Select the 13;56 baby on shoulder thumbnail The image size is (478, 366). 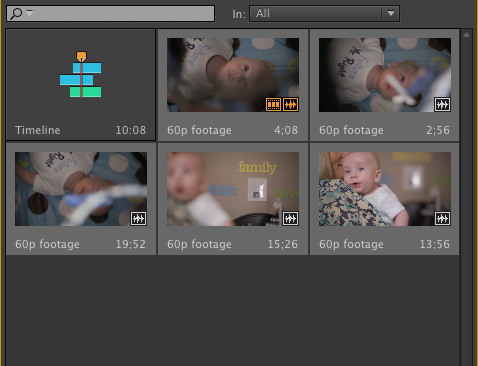pyautogui.click(x=385, y=189)
